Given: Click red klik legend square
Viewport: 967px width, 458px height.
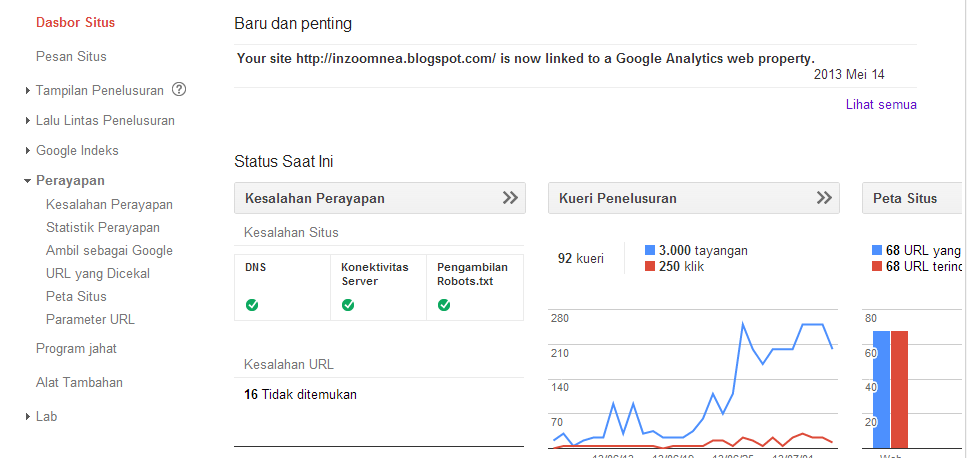Looking at the screenshot, I should [x=650, y=266].
